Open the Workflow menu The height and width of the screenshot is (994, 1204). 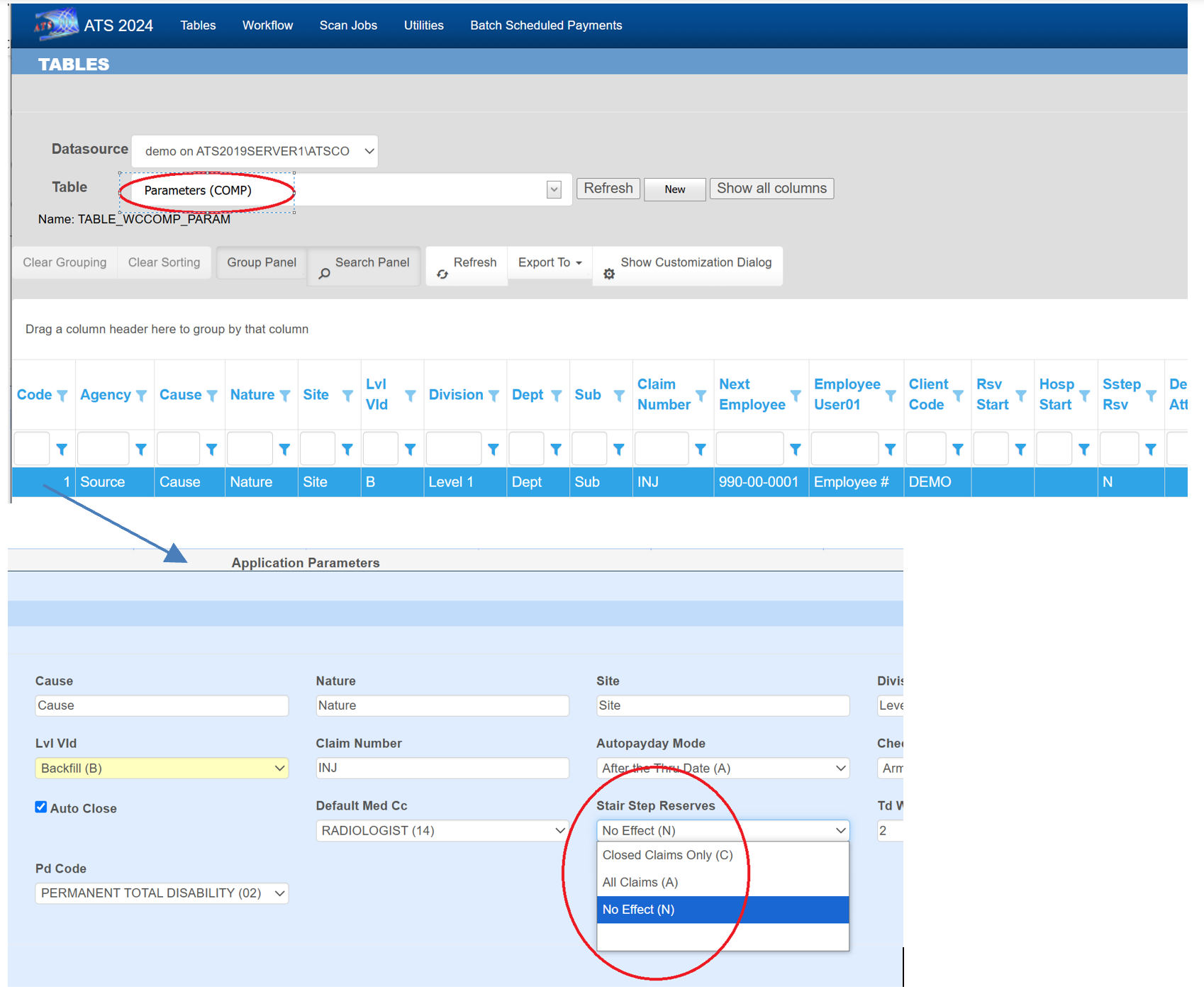[x=267, y=26]
